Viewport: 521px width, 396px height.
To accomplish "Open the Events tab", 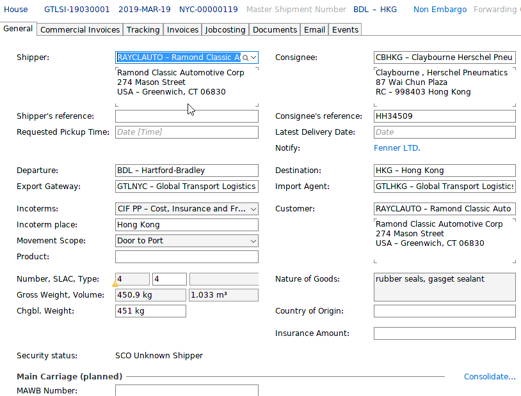I will point(345,30).
